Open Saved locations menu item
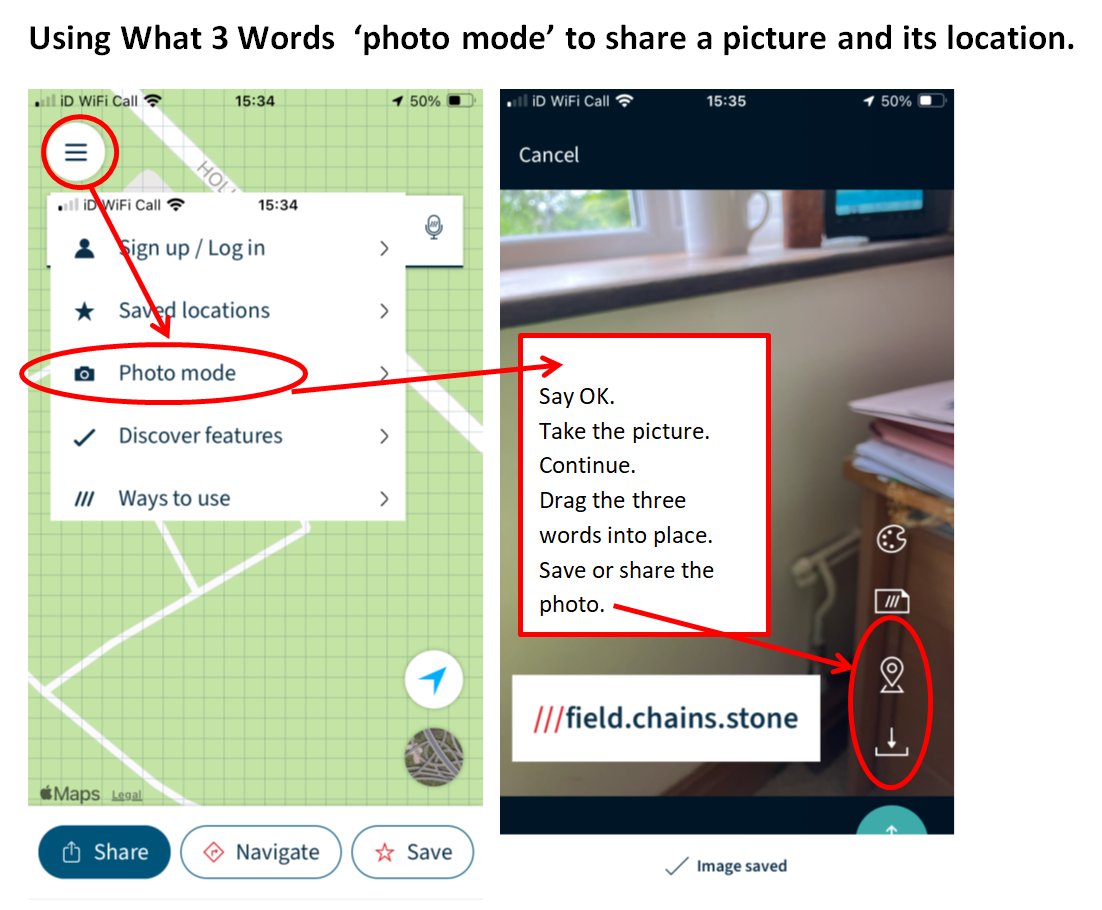 pos(228,311)
